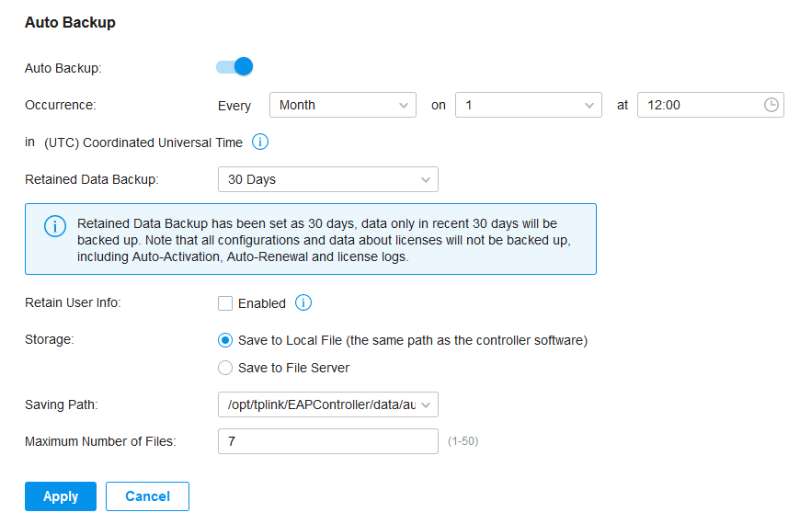The image size is (800, 524).
Task: Open the Retained Data Backup 30 Days dropdown
Action: click(328, 180)
